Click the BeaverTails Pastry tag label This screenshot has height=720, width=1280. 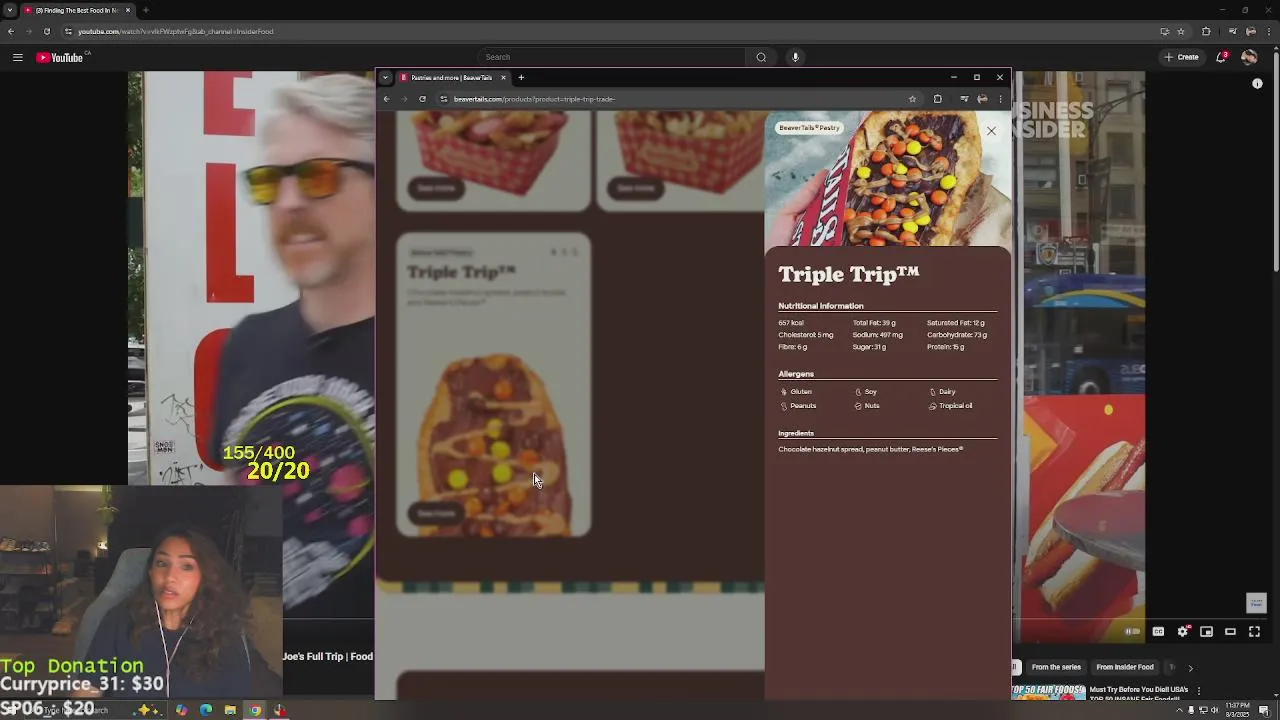click(809, 128)
